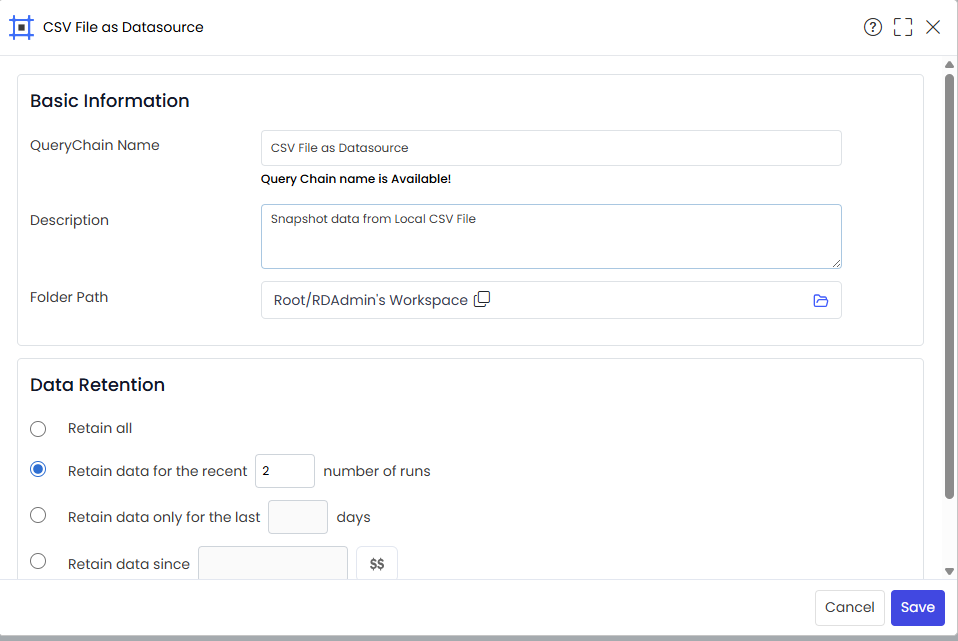Choose the Retain data since radio option

[38, 561]
